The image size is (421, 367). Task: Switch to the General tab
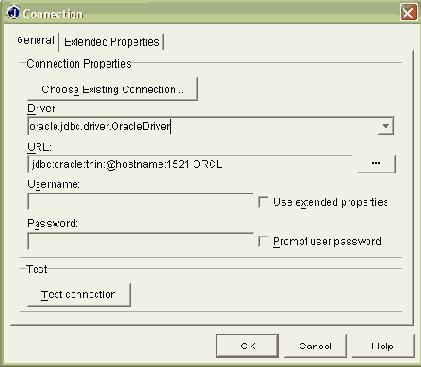[x=36, y=41]
